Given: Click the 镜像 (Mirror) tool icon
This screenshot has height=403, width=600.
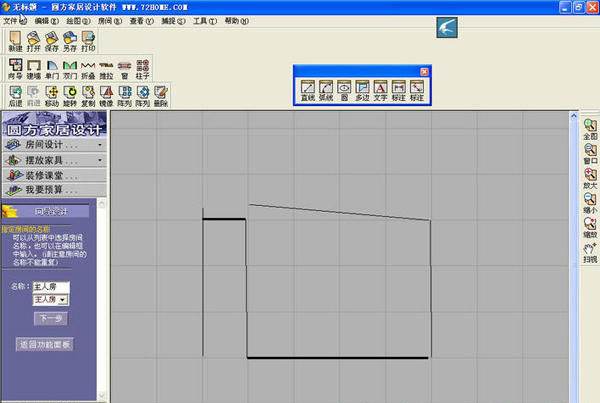Looking at the screenshot, I should pos(105,95).
